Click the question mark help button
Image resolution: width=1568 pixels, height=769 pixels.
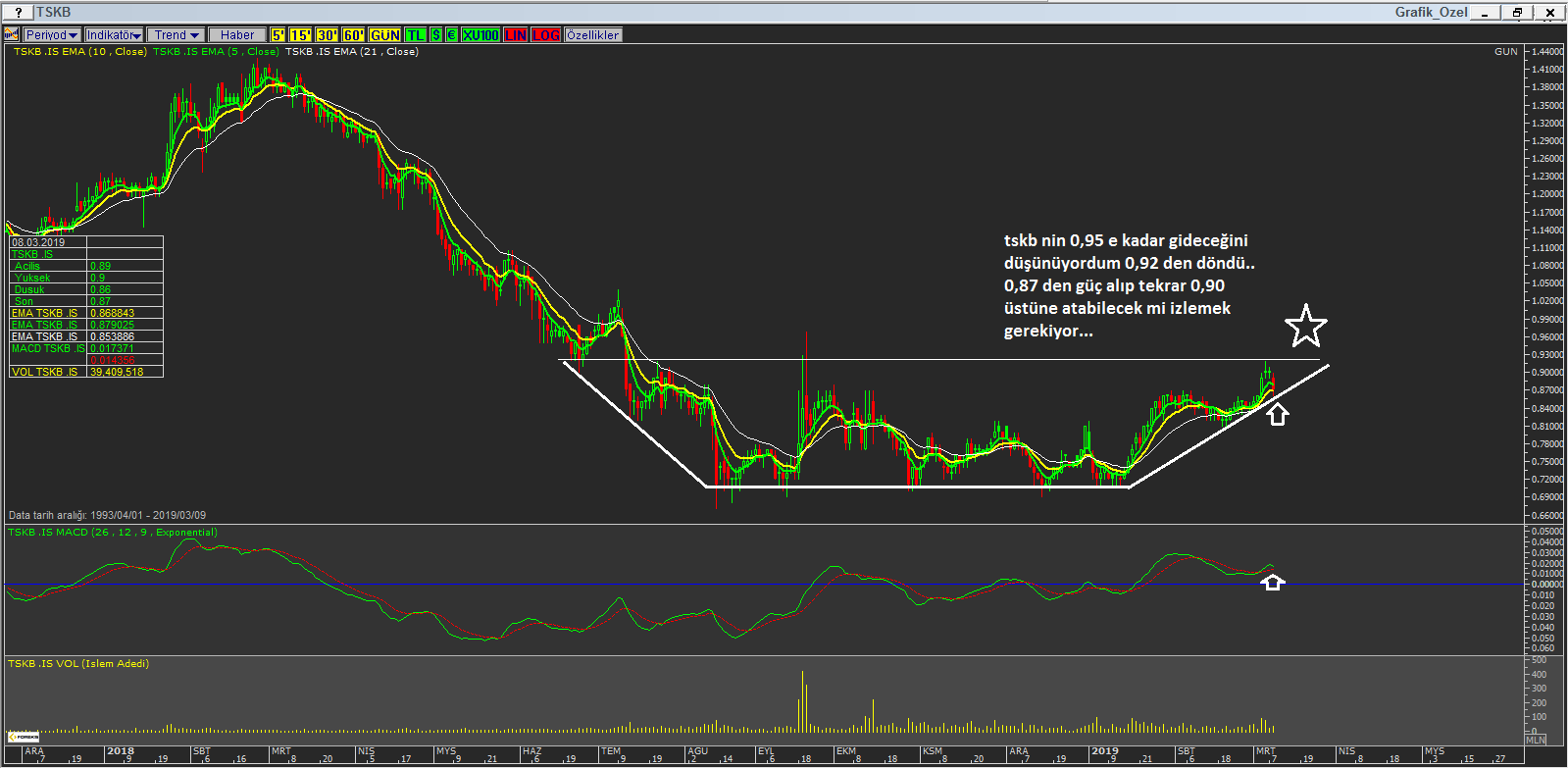tap(18, 13)
